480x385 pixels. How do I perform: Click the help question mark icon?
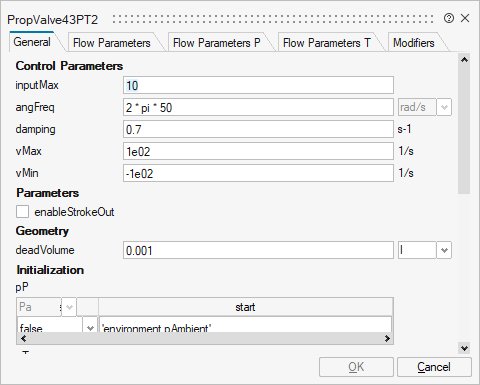(x=449, y=18)
